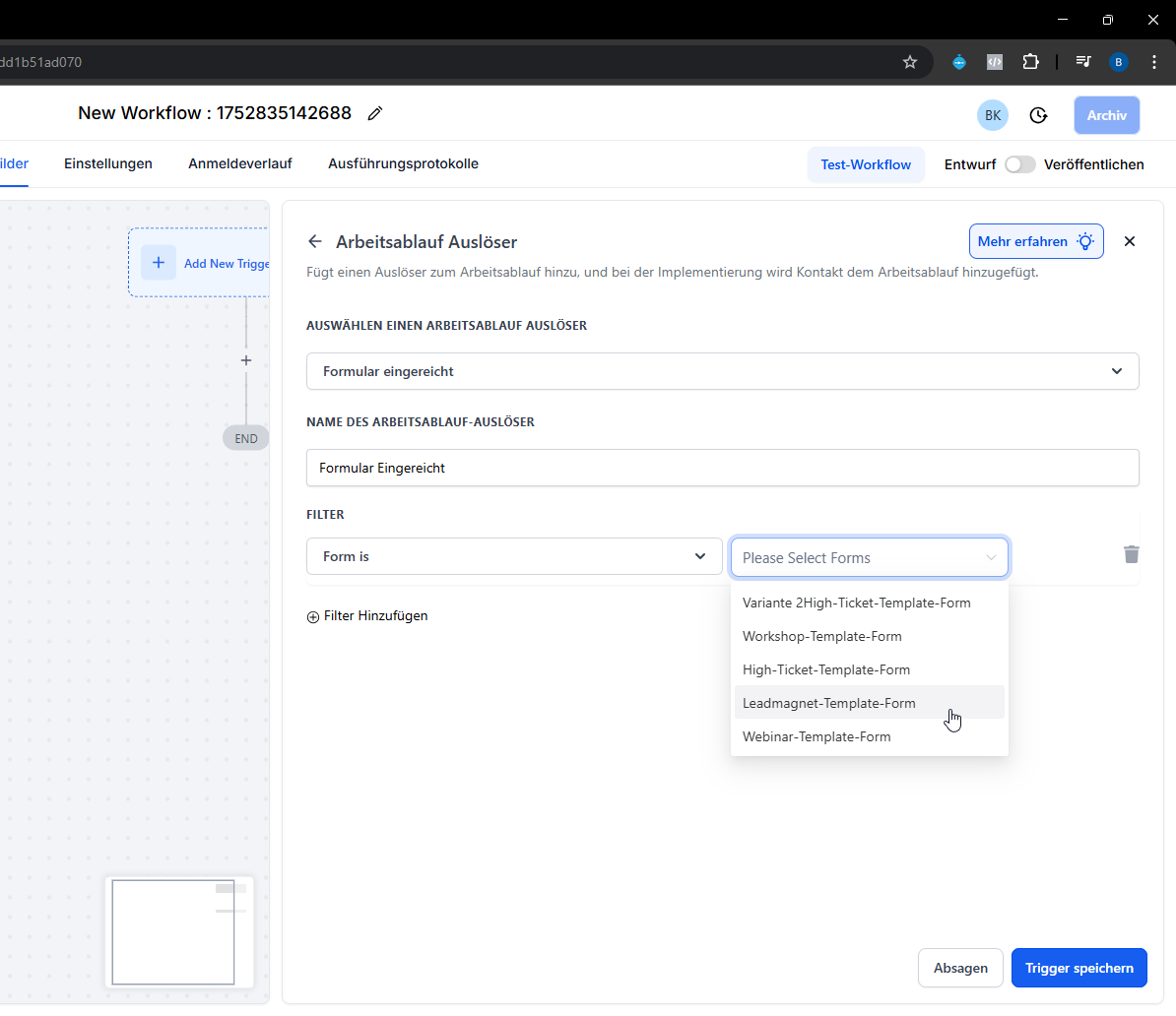Bookmark this page with the star icon
The width and height of the screenshot is (1176, 1016).
[910, 62]
